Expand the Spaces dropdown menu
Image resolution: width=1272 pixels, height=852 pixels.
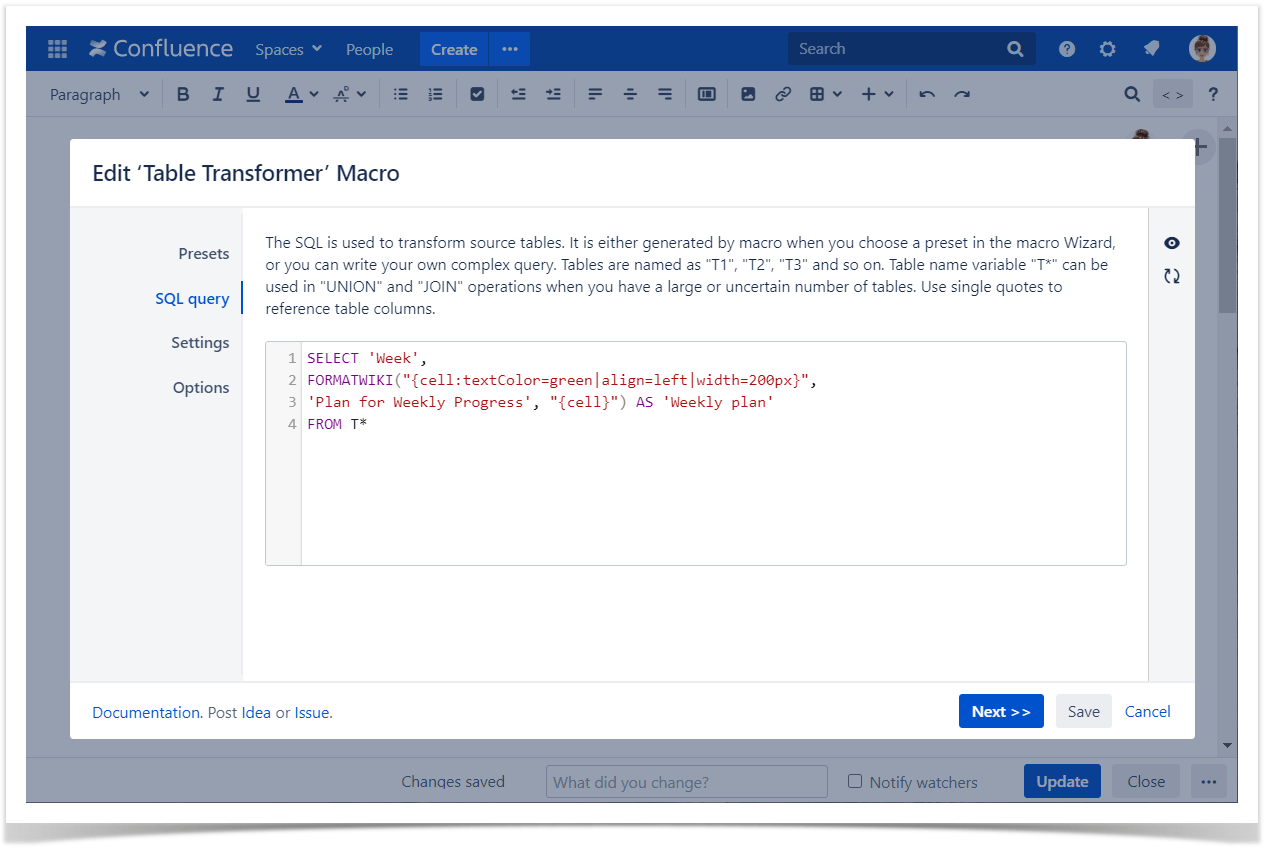(x=288, y=49)
